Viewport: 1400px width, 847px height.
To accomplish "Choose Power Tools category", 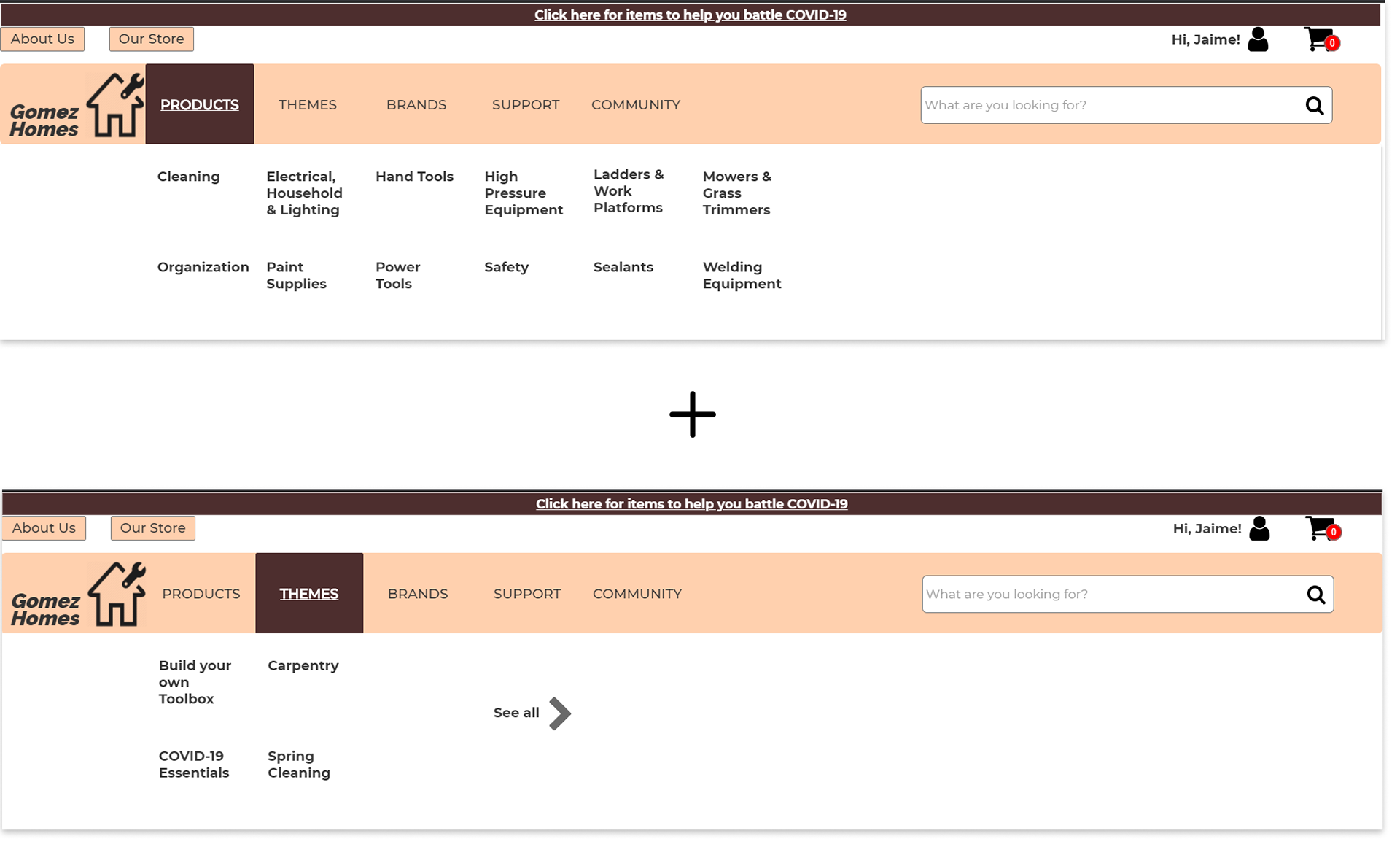I will pyautogui.click(x=397, y=275).
